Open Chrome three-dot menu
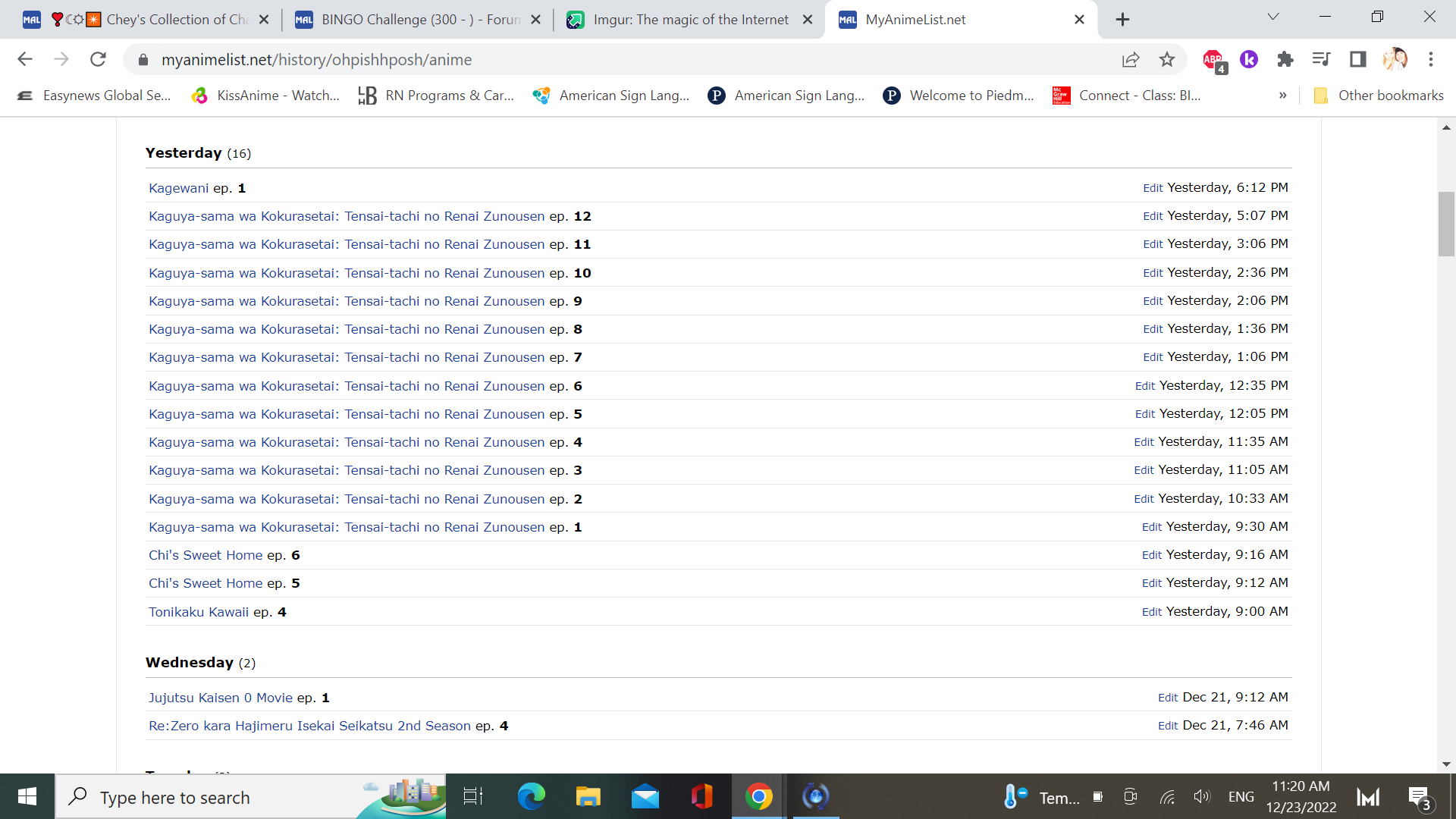The width and height of the screenshot is (1456, 819). 1431,59
